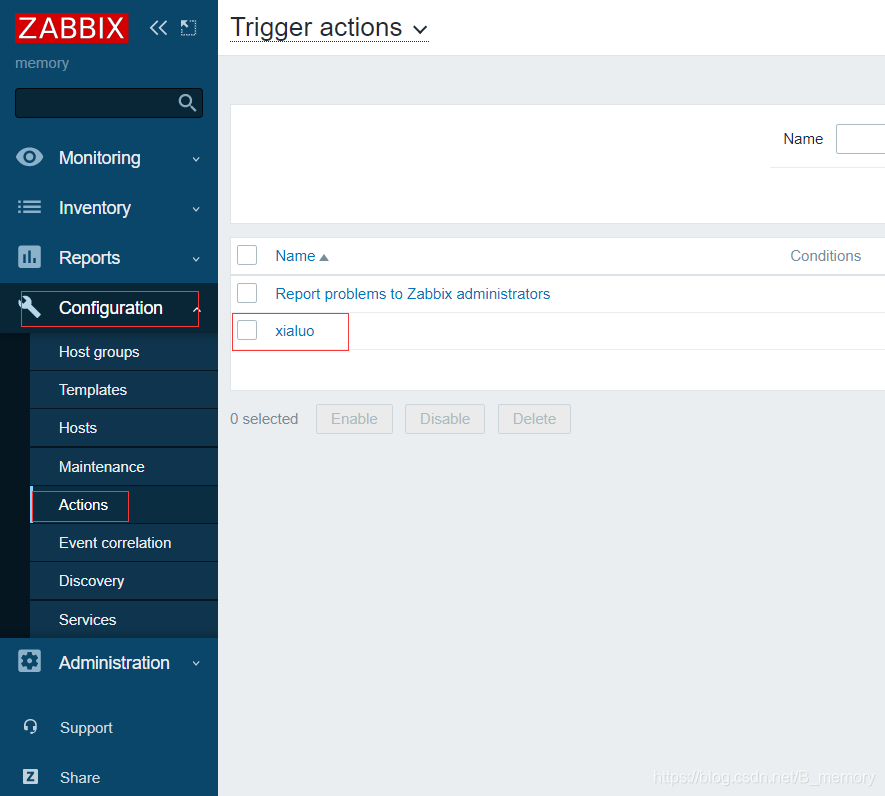The image size is (885, 796).
Task: Open the xialuo action link
Action: click(x=295, y=331)
